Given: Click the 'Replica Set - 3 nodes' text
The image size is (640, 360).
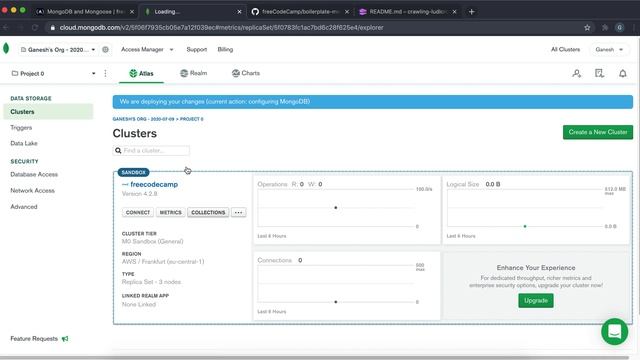Looking at the screenshot, I should [151, 282].
